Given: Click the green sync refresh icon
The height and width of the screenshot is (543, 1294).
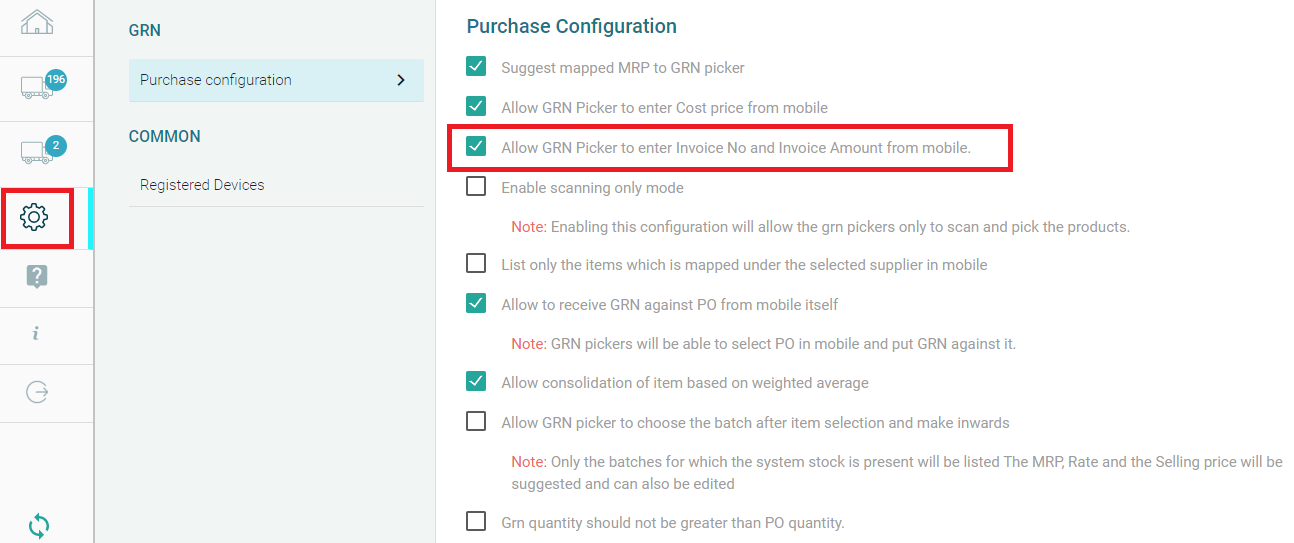Looking at the screenshot, I should [x=39, y=525].
